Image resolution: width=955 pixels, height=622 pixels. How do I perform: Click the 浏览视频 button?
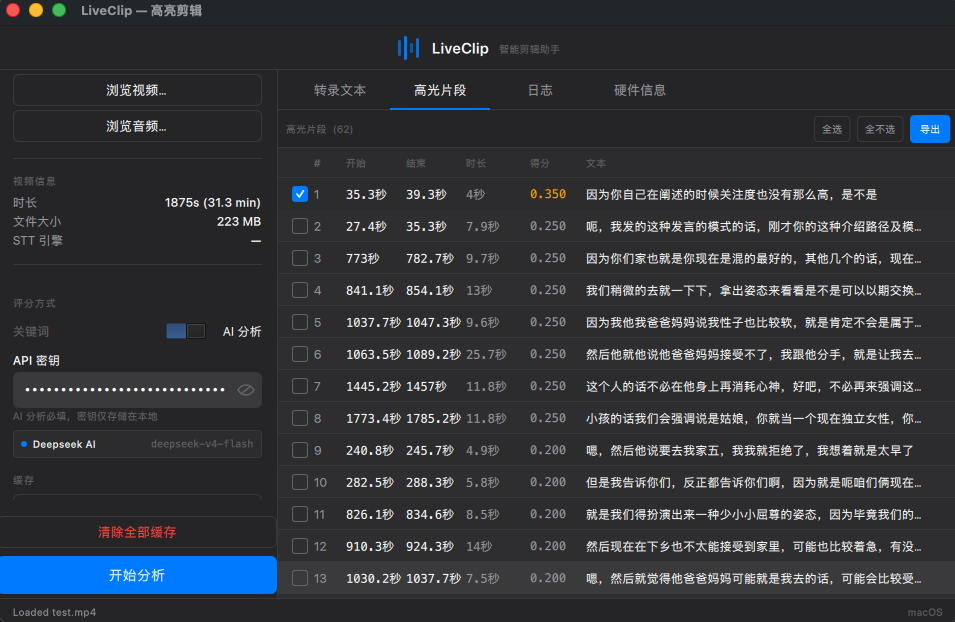tap(137, 90)
